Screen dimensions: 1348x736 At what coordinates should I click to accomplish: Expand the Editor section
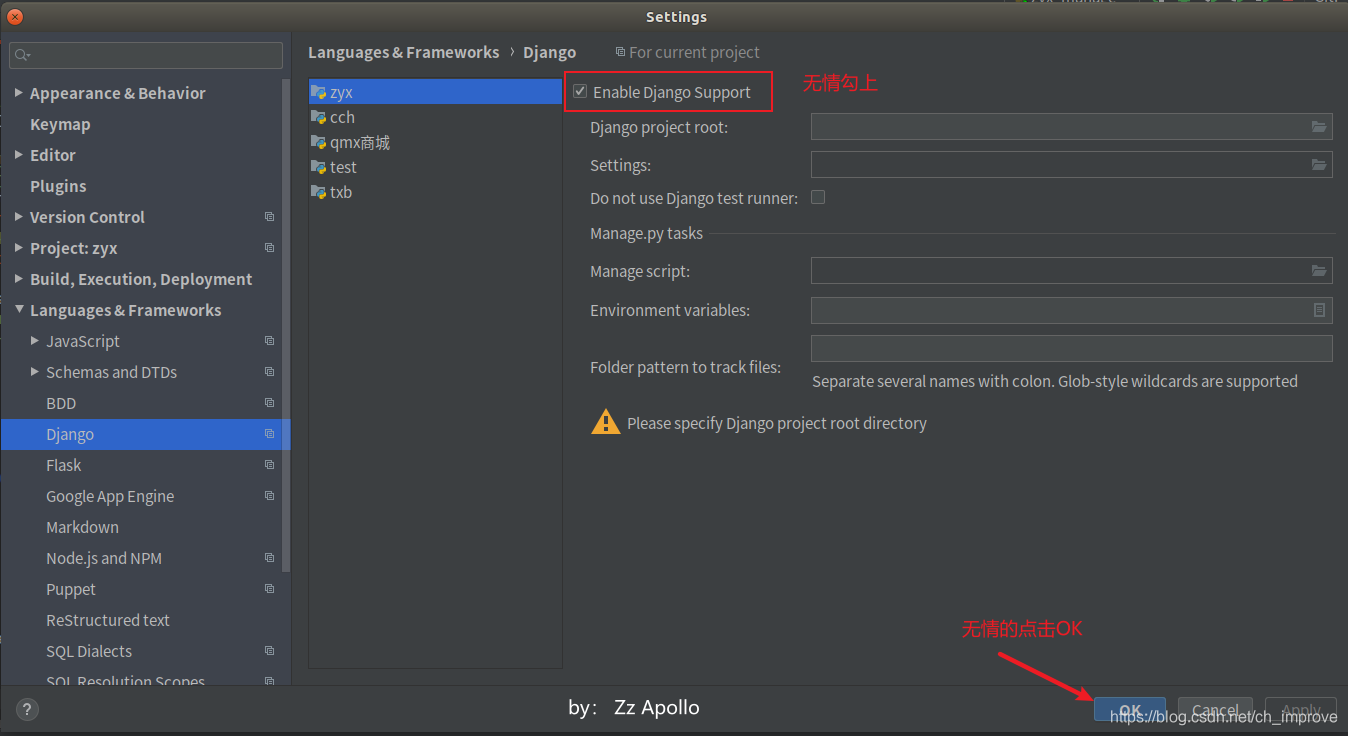click(x=19, y=154)
